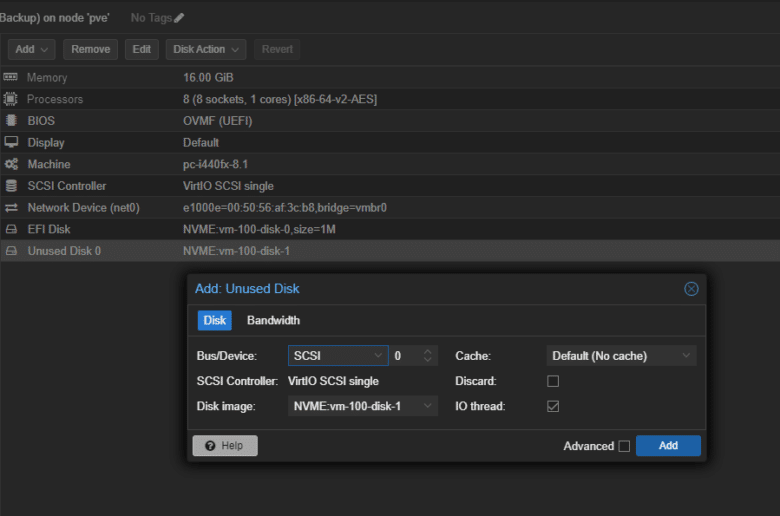Enable the Discard checkbox
Screen dimensions: 780x516
click(x=553, y=381)
